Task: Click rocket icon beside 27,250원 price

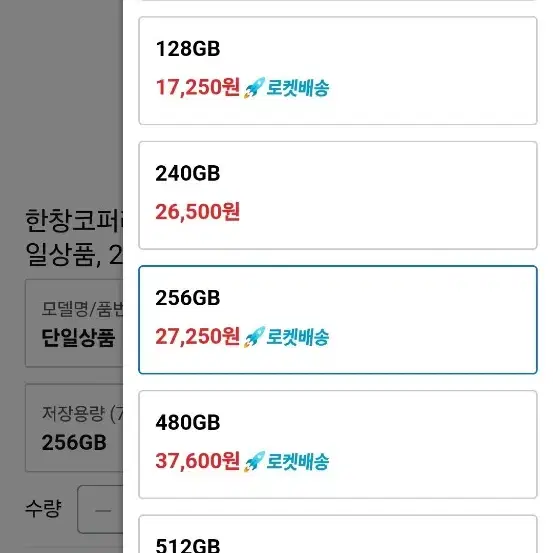Action: tap(254, 337)
